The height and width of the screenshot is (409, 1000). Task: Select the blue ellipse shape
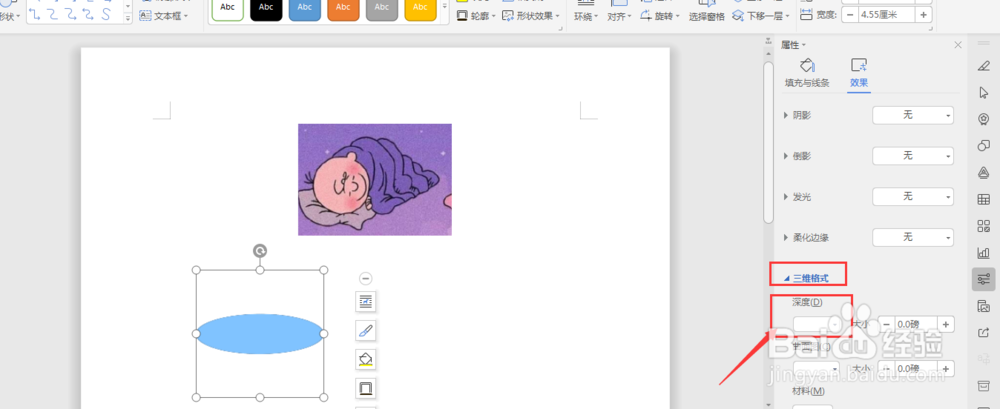[x=260, y=334]
